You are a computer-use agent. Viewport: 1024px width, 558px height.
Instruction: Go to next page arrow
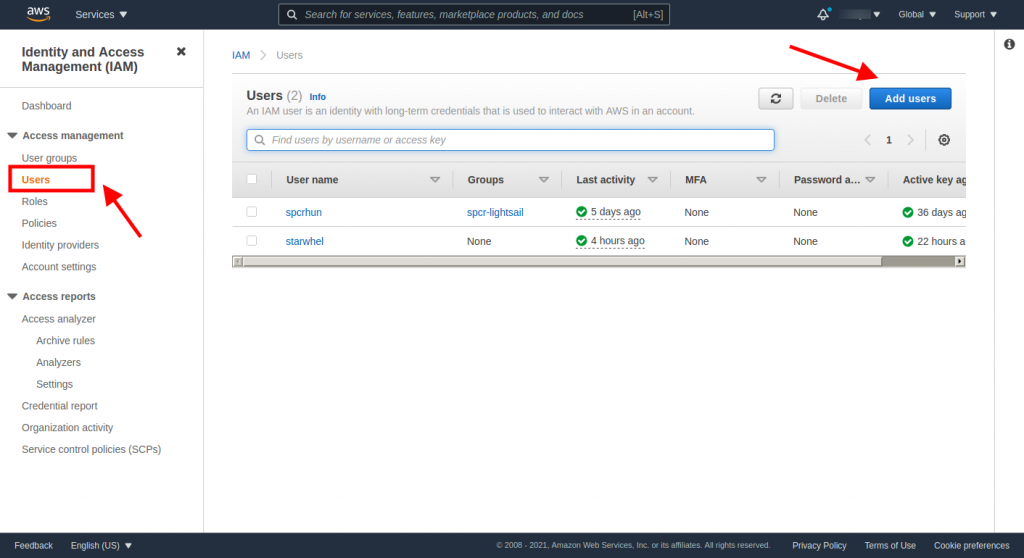point(910,140)
